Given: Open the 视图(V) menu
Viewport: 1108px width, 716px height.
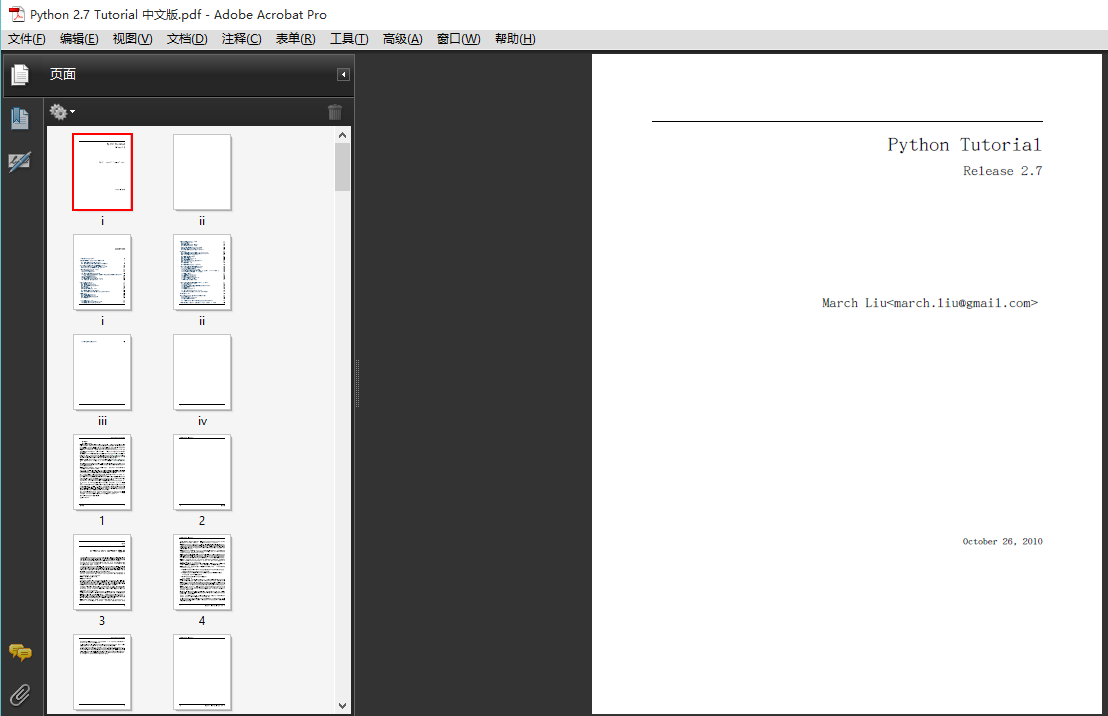Looking at the screenshot, I should (132, 39).
